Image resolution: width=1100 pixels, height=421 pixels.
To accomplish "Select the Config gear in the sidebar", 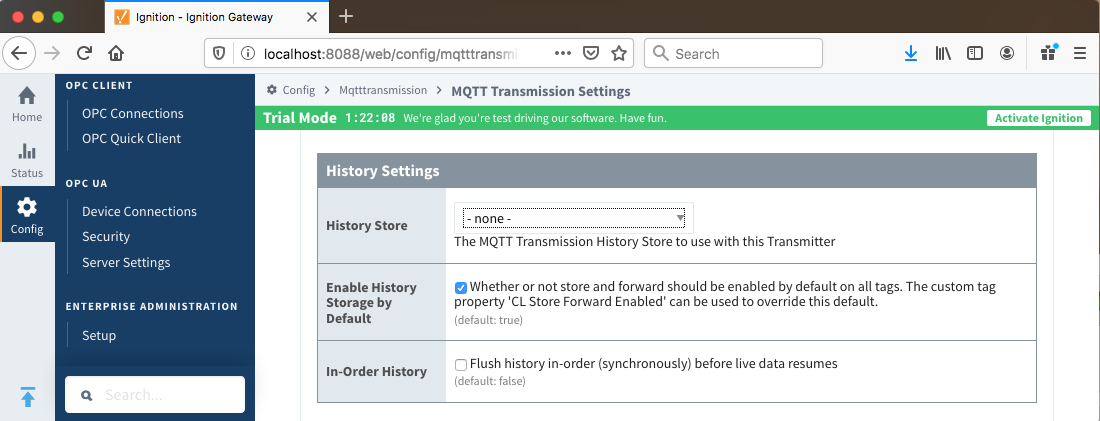I will point(27,215).
